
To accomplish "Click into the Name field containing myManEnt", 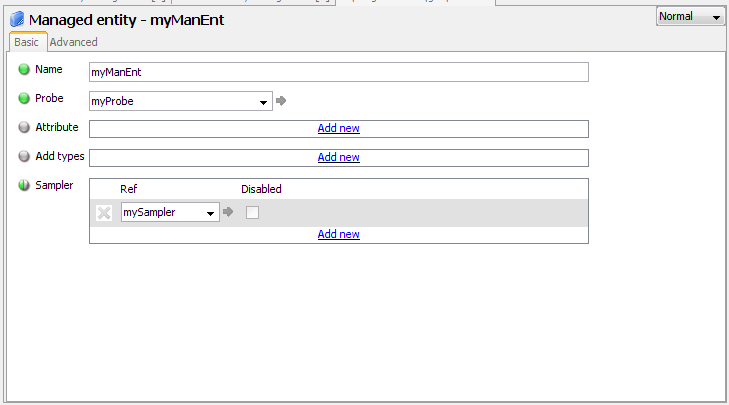I will click(338, 72).
